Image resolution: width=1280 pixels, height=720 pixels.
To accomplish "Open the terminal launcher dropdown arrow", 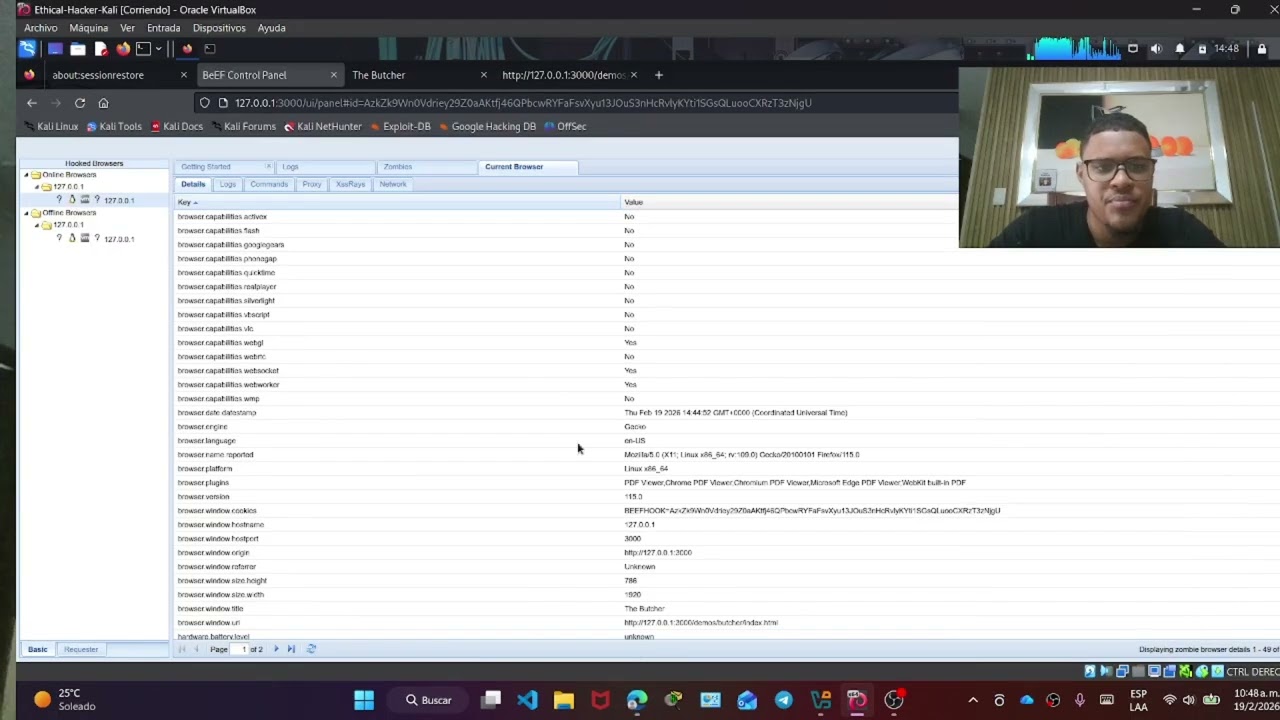I will (158, 48).
